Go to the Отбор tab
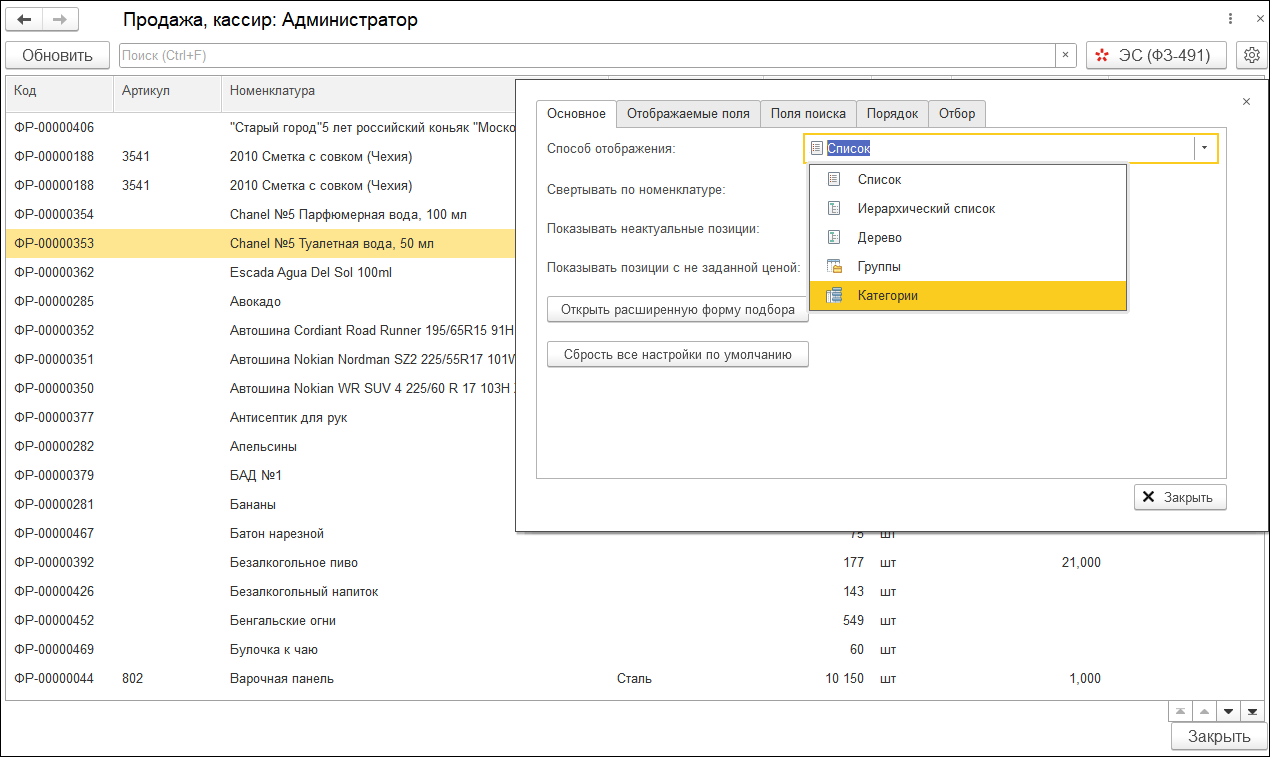This screenshot has width=1270, height=757. coord(957,114)
